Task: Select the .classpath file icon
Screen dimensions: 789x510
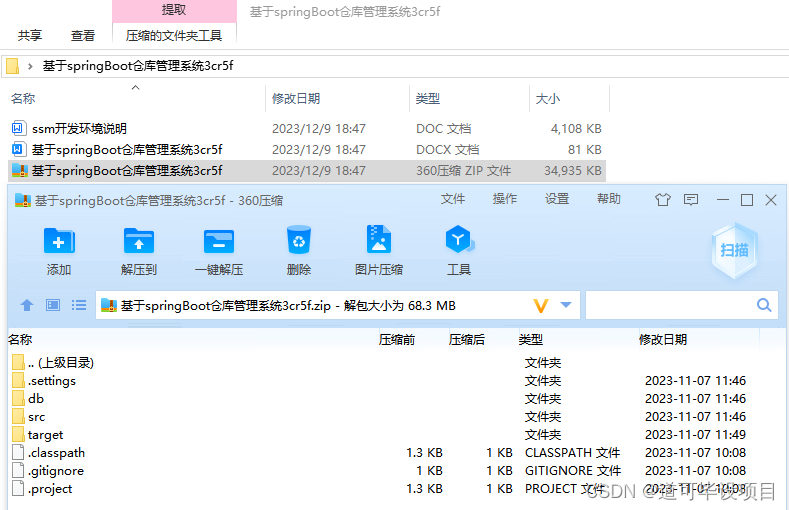Action: coord(18,452)
